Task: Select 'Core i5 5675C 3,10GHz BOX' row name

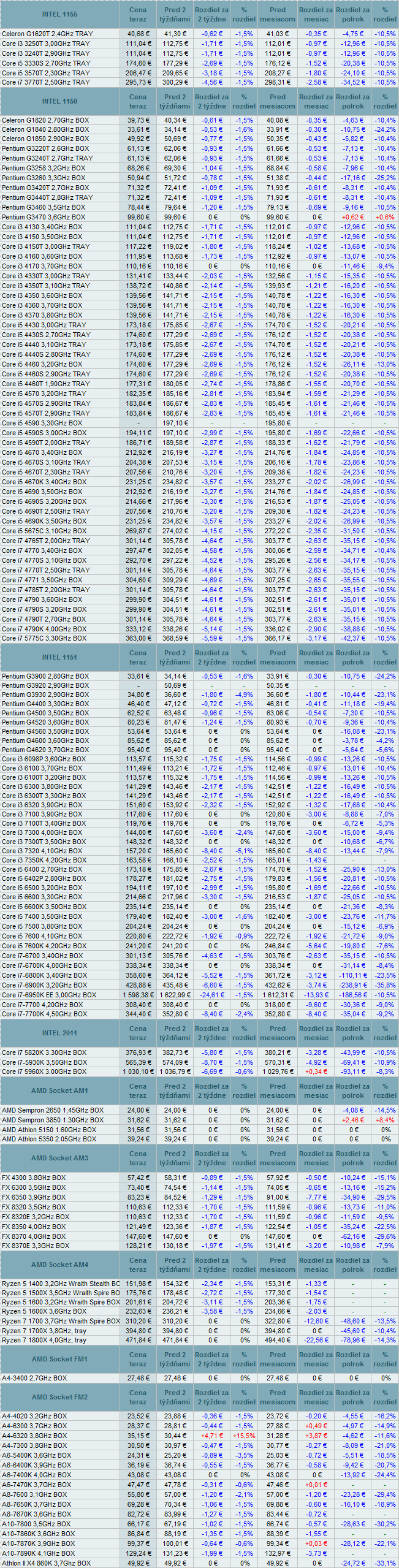Action: click(x=44, y=531)
